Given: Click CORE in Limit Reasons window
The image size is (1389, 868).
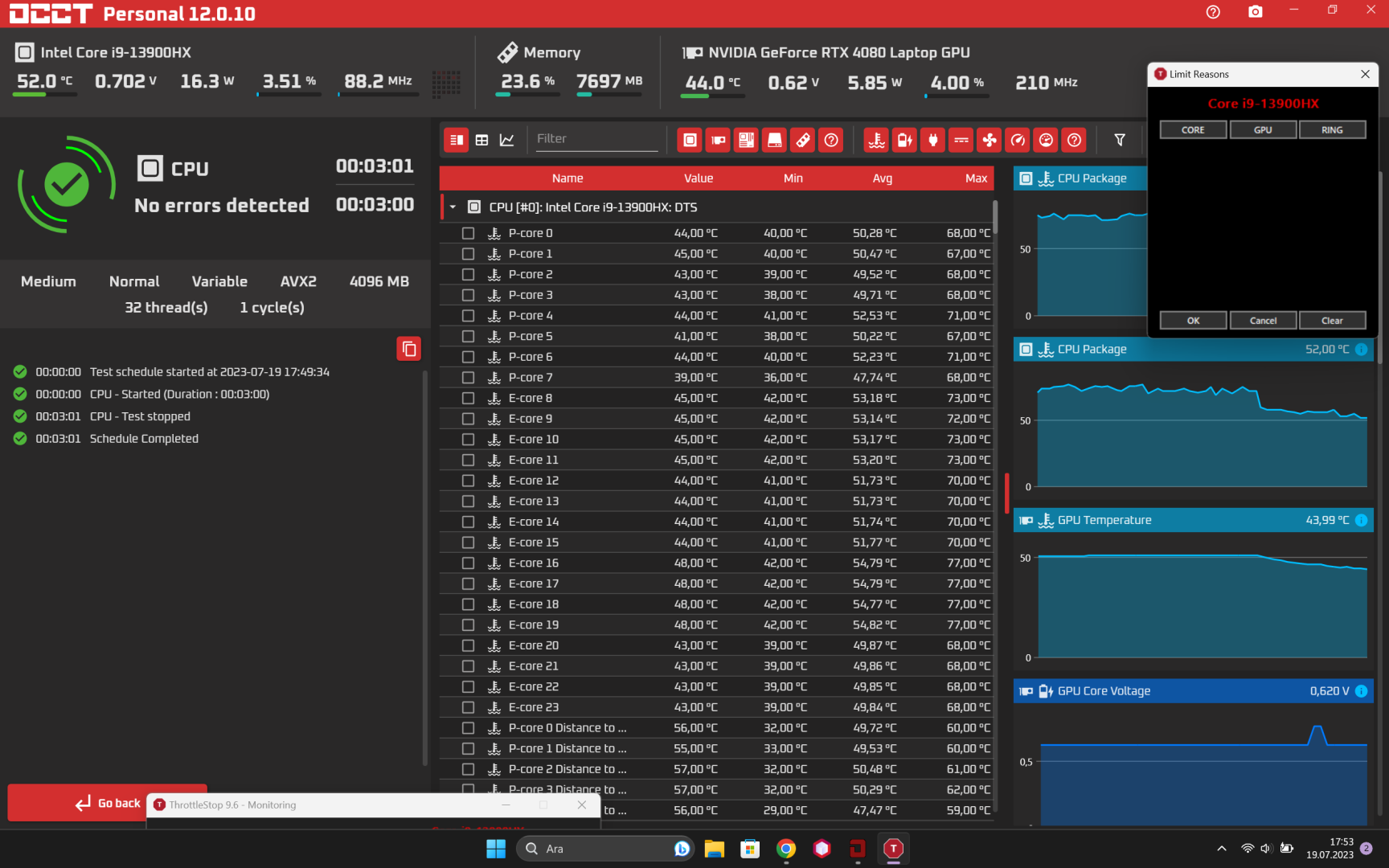Looking at the screenshot, I should click(1193, 129).
